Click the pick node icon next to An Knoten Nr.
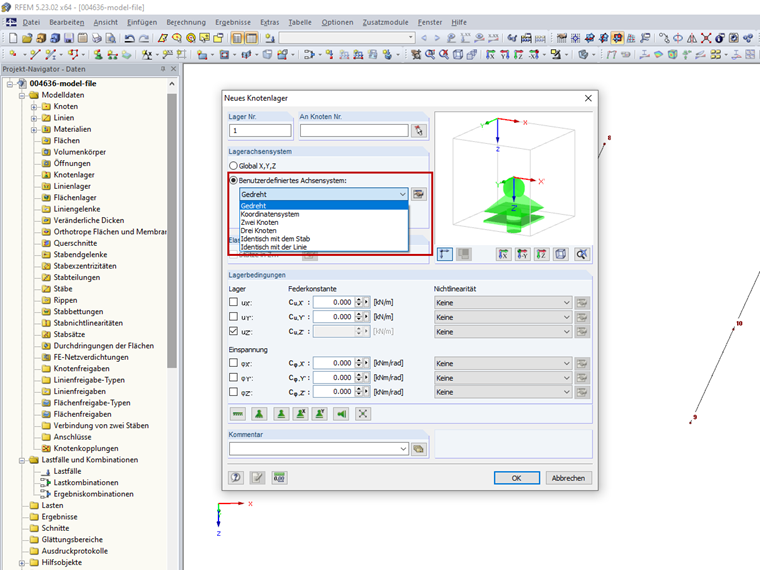Image resolution: width=760 pixels, height=570 pixels. click(x=419, y=130)
